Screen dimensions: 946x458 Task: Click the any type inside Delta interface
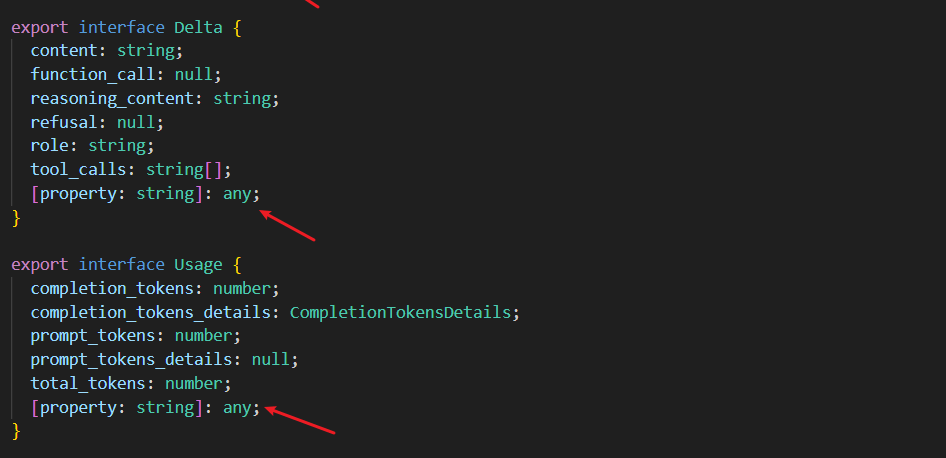pyautogui.click(x=237, y=194)
